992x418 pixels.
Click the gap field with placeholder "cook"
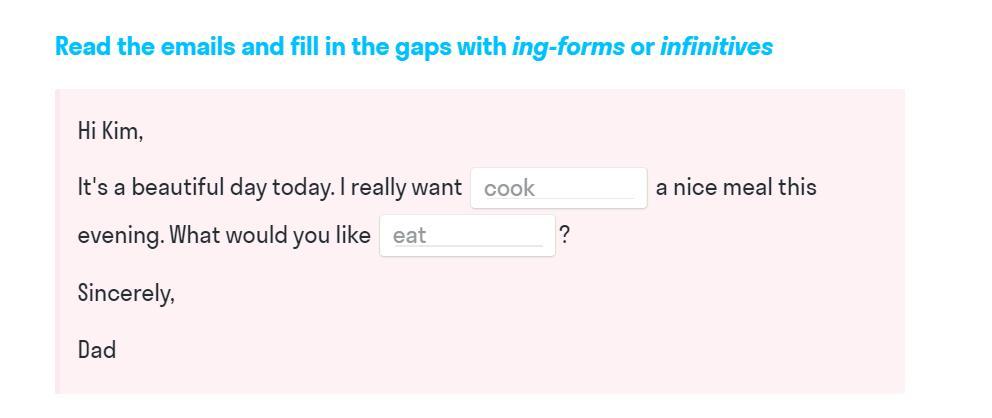558,188
